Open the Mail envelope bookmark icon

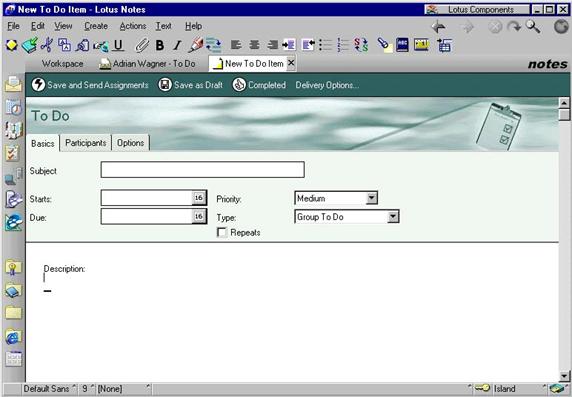point(13,85)
